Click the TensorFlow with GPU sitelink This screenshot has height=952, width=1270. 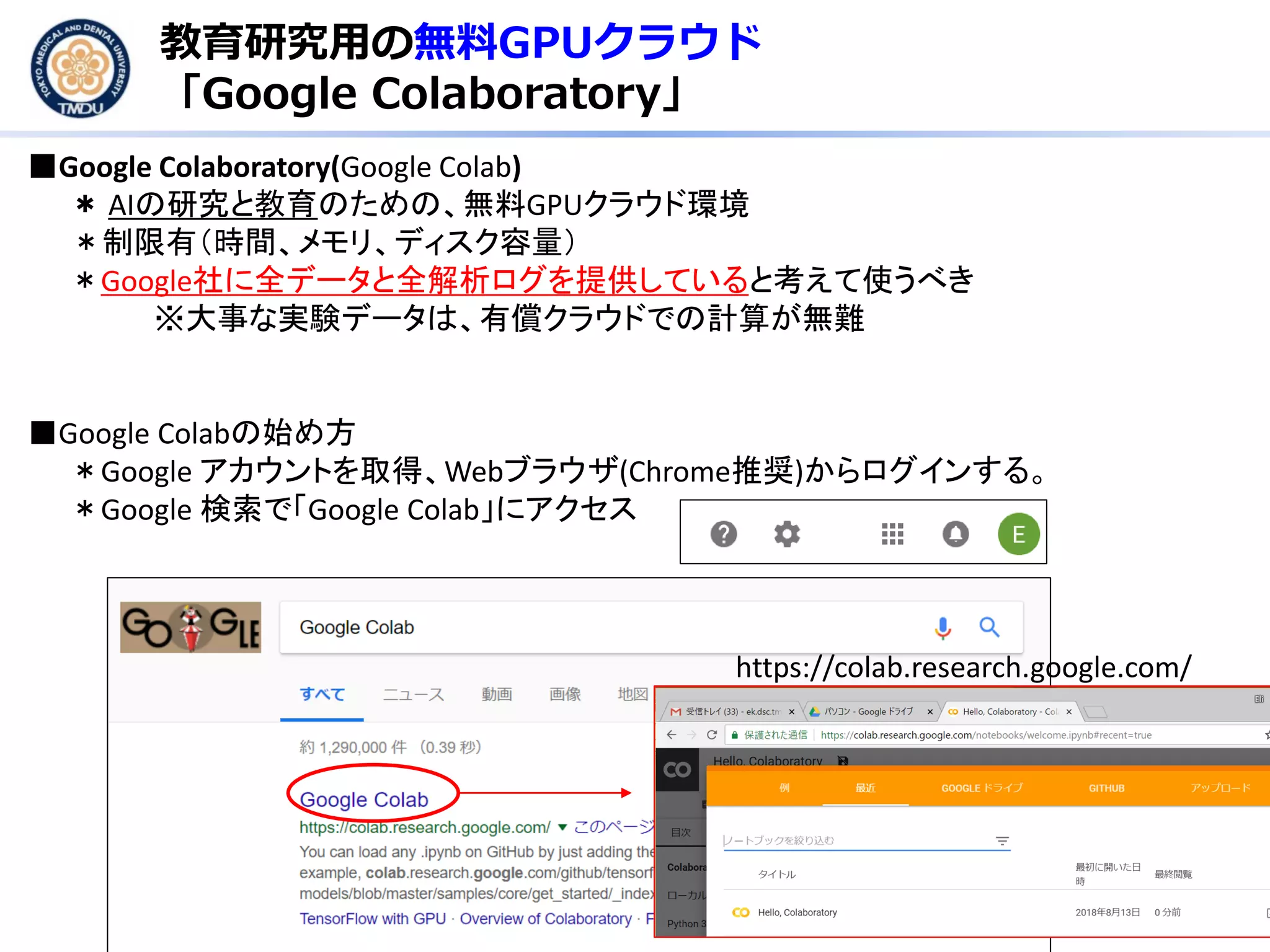(x=373, y=919)
